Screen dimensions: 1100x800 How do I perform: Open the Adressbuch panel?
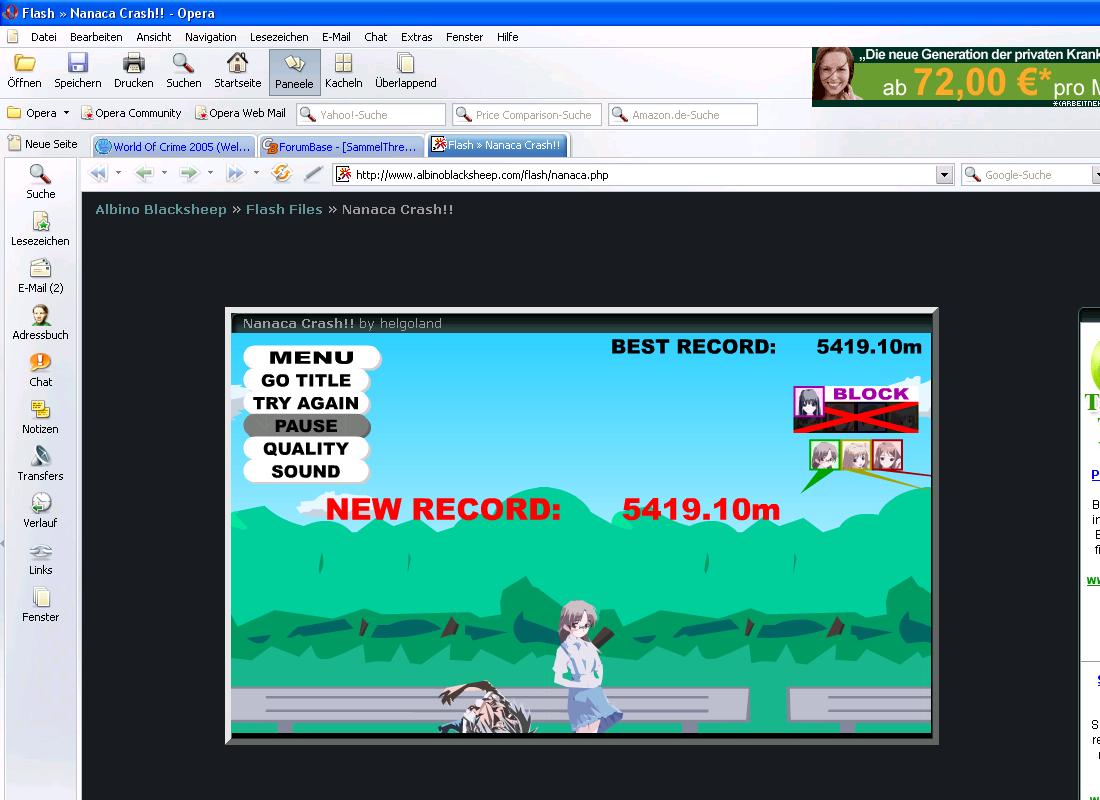[40, 323]
